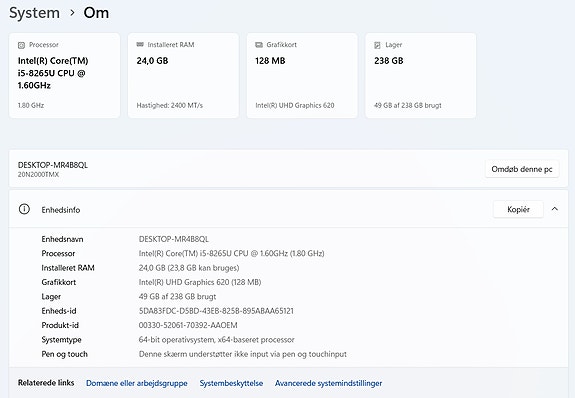Click Hastighed: 2400 MT/s text
Image resolution: width=575 pixels, height=398 pixels.
pyautogui.click(x=170, y=105)
